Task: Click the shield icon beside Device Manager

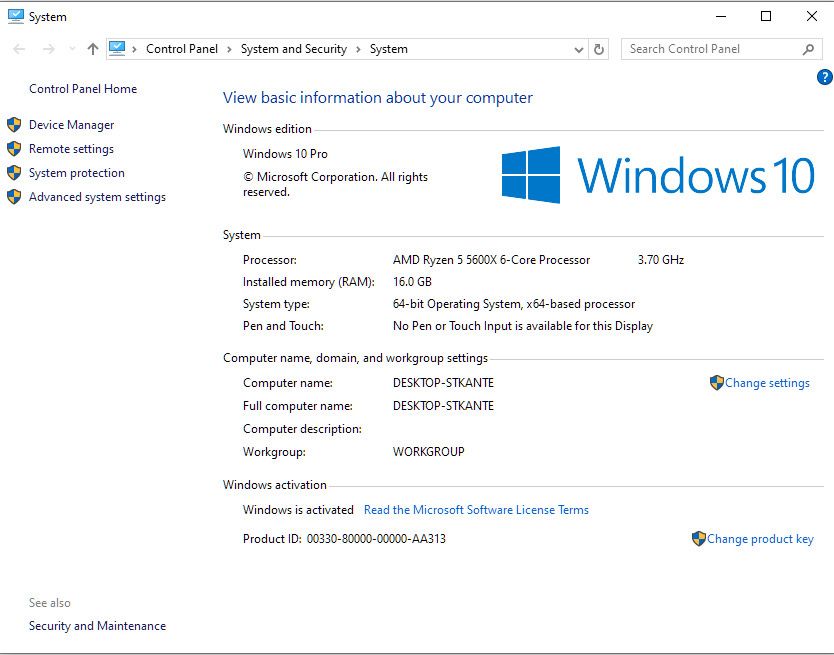Action: pos(14,125)
